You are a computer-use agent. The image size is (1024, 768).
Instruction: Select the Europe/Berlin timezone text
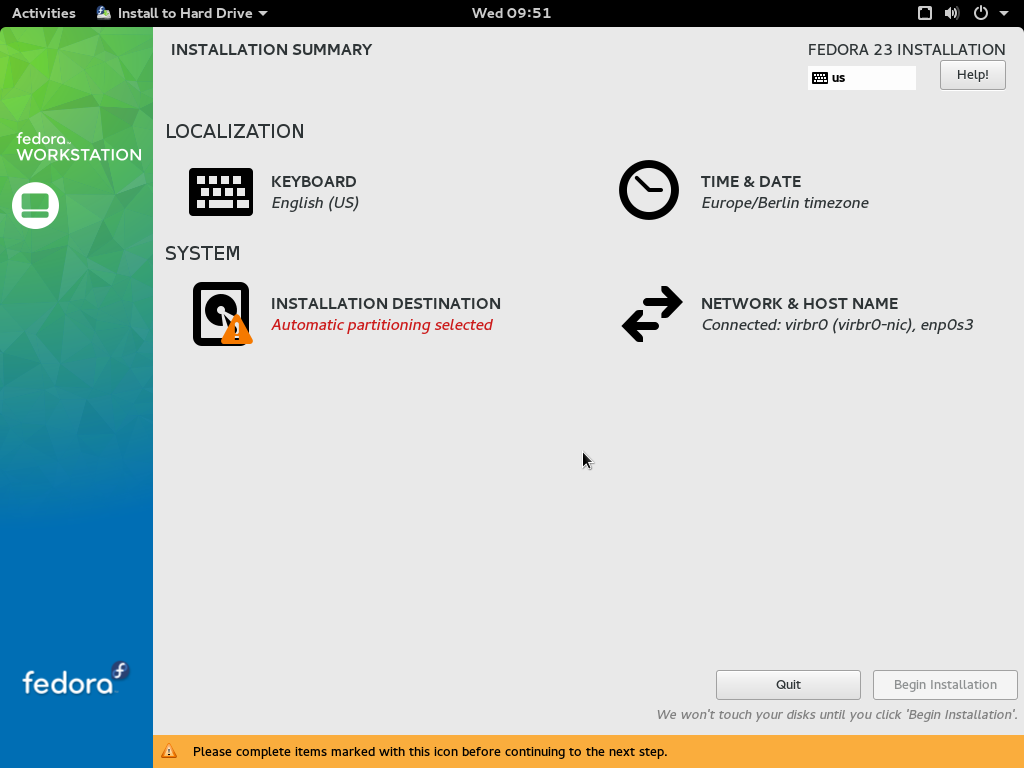click(x=784, y=203)
